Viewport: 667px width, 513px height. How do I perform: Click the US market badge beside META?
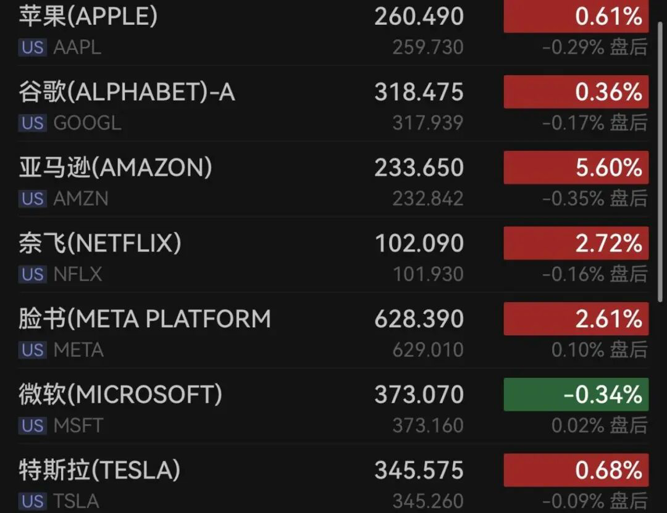[32, 350]
